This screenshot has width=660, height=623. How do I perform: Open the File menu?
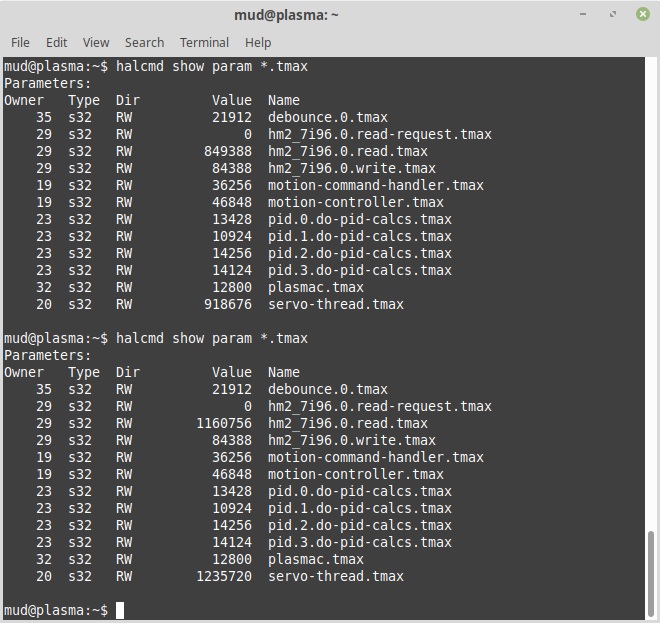coord(20,43)
